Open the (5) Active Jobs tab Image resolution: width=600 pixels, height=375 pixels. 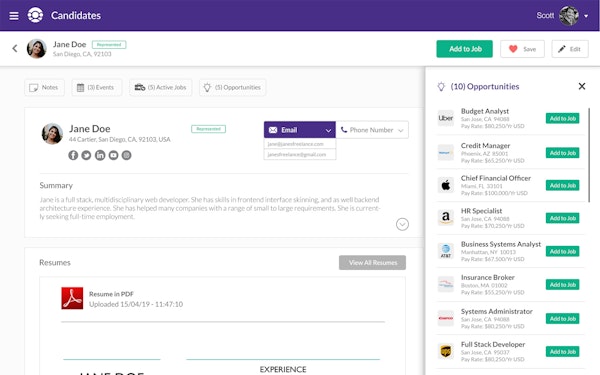tap(160, 88)
